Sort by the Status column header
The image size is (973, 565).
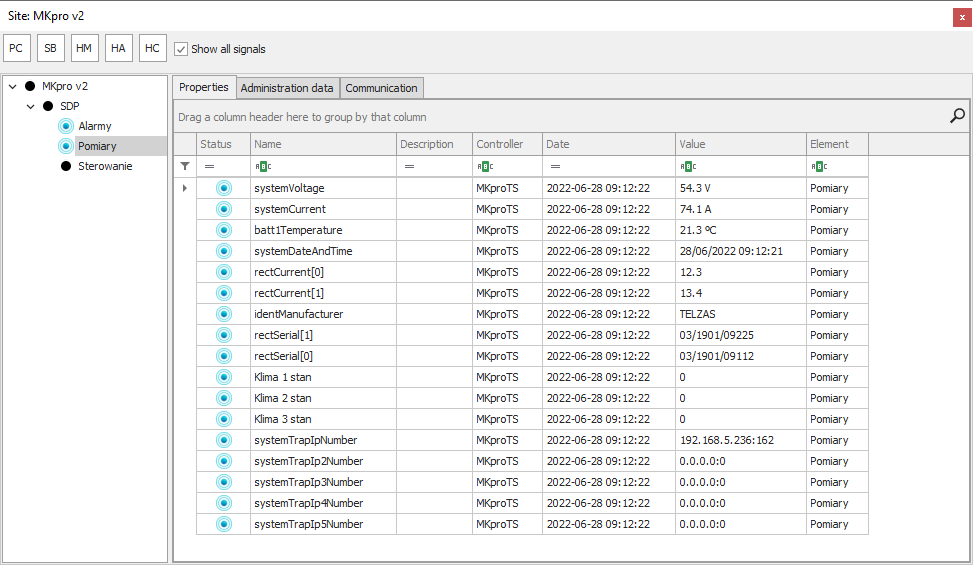(223, 144)
